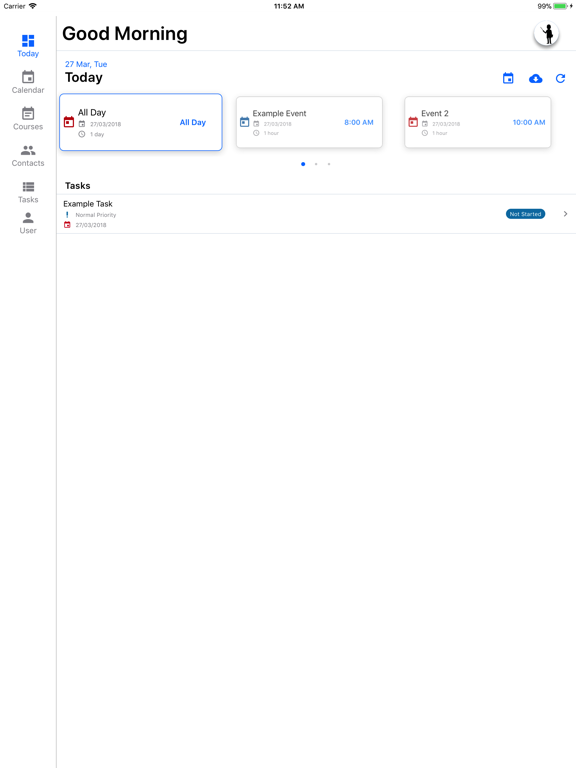Screen dimensions: 576x768
Task: Click blue calendar icon on Example Event card
Action: click(x=244, y=122)
